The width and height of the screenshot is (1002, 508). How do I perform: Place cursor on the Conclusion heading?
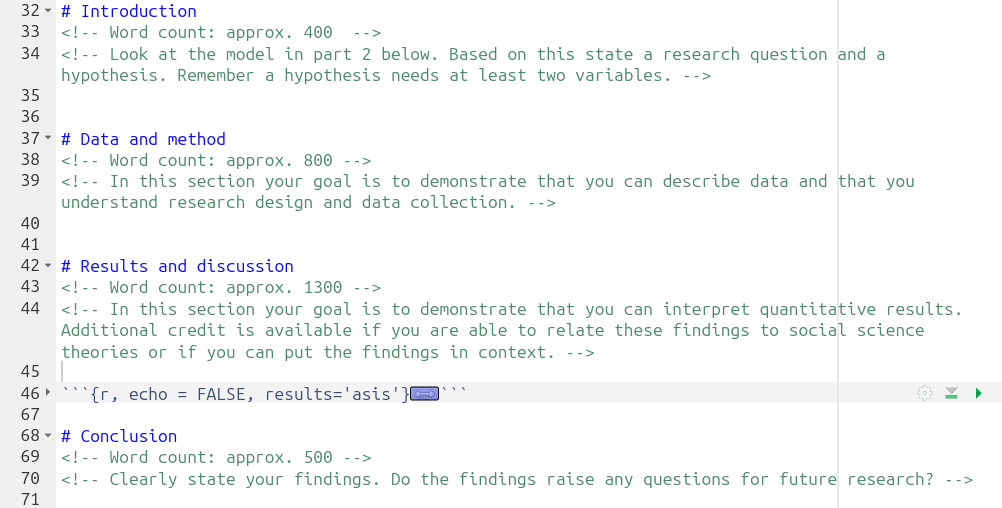(x=128, y=436)
